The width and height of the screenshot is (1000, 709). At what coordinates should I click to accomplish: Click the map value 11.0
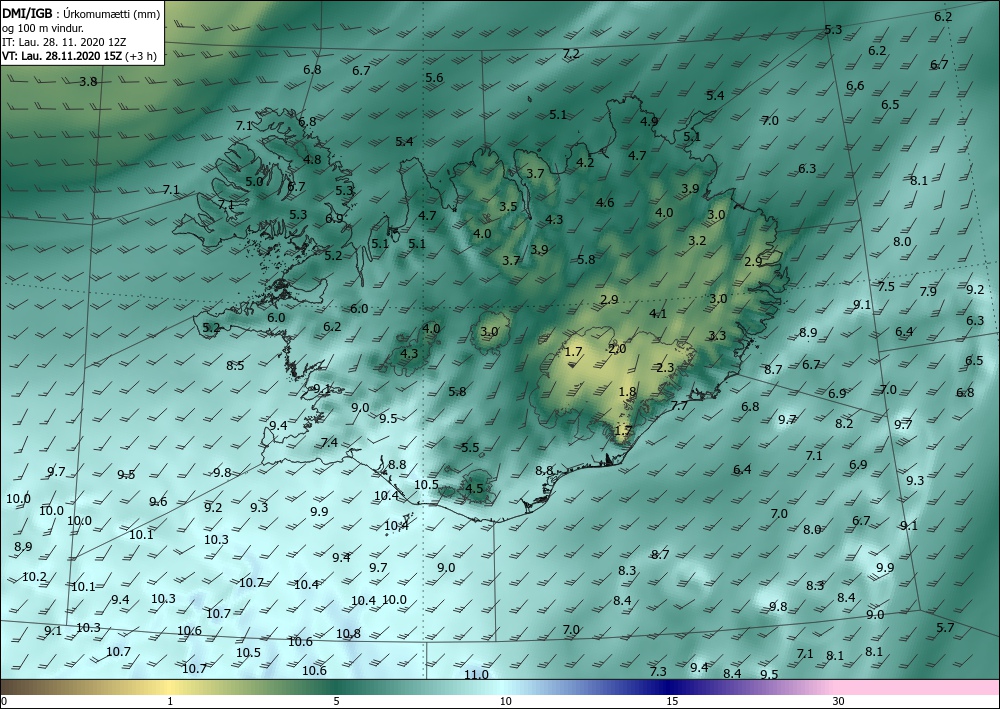(x=476, y=675)
